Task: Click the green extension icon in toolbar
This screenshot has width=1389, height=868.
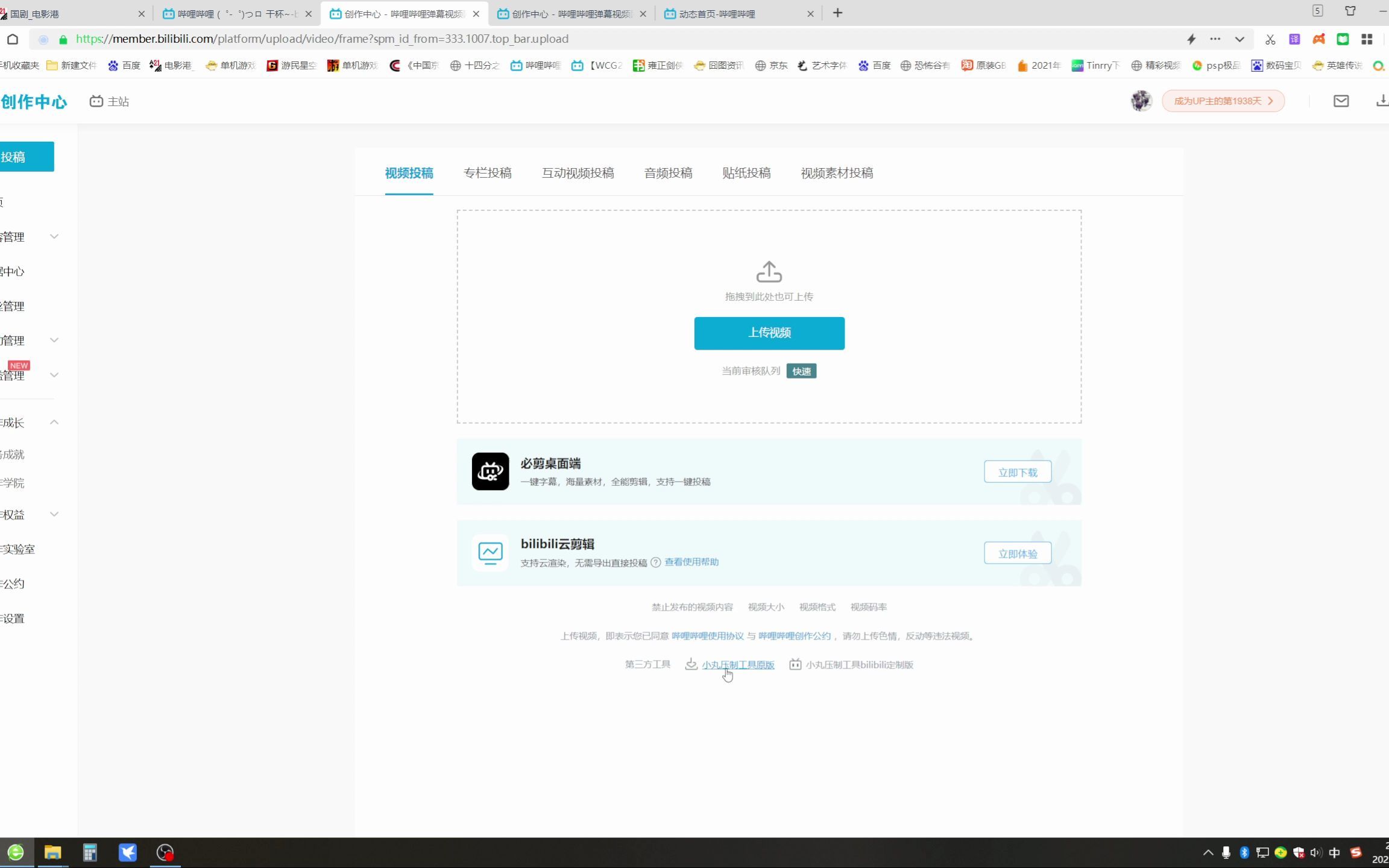Action: [x=1343, y=39]
